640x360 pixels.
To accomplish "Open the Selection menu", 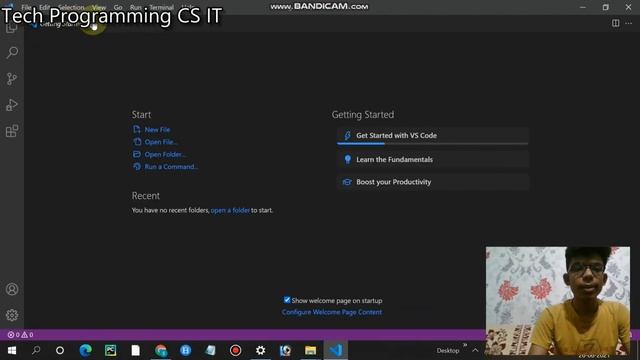I will tap(71, 7).
